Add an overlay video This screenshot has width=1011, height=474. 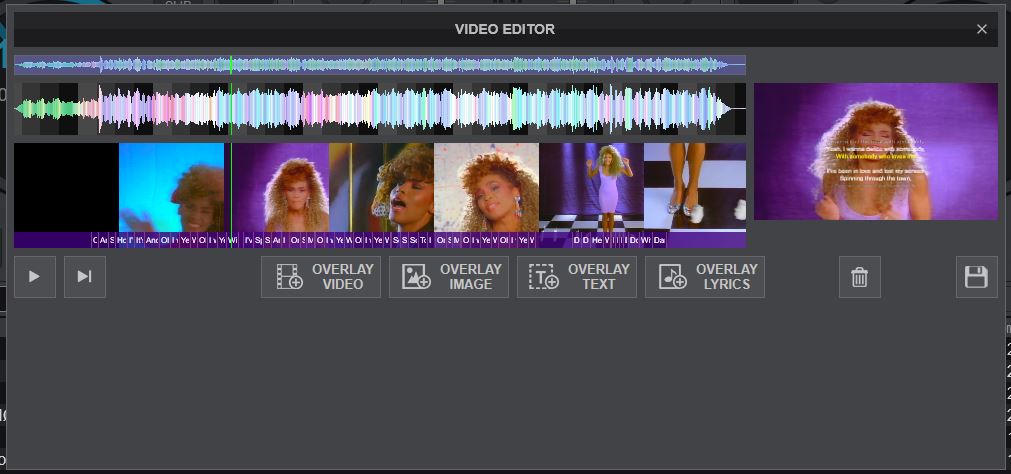(x=320, y=277)
